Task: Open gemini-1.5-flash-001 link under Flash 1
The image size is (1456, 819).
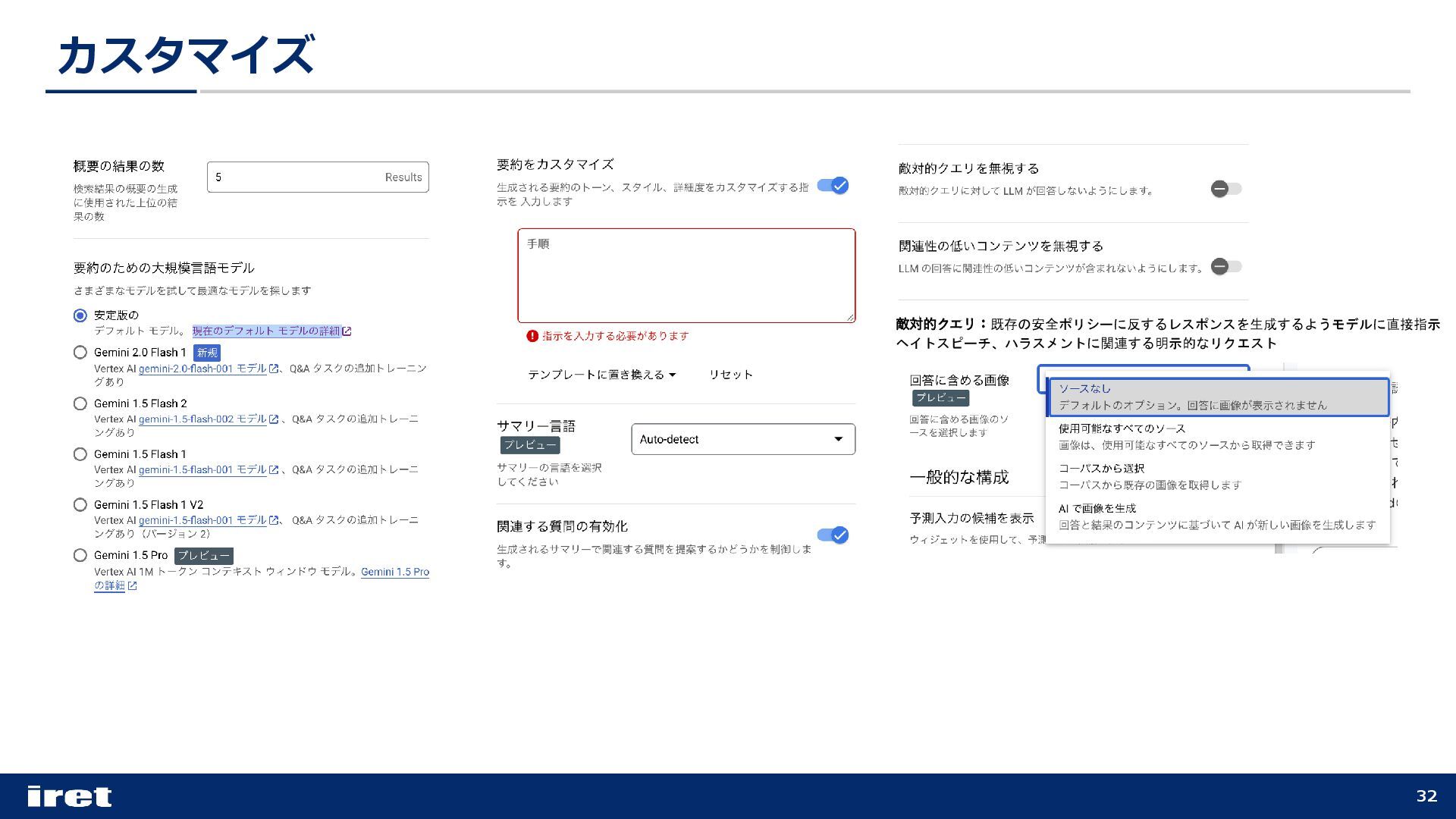Action: [x=202, y=470]
